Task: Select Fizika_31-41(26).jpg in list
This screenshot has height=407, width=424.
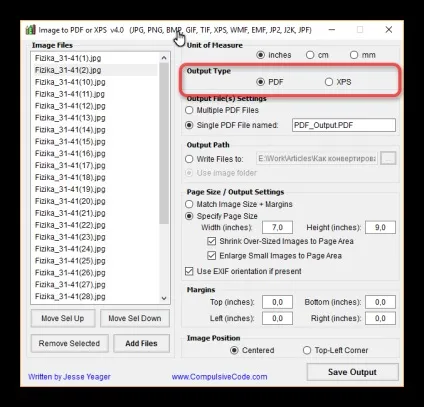Action: tap(95, 273)
